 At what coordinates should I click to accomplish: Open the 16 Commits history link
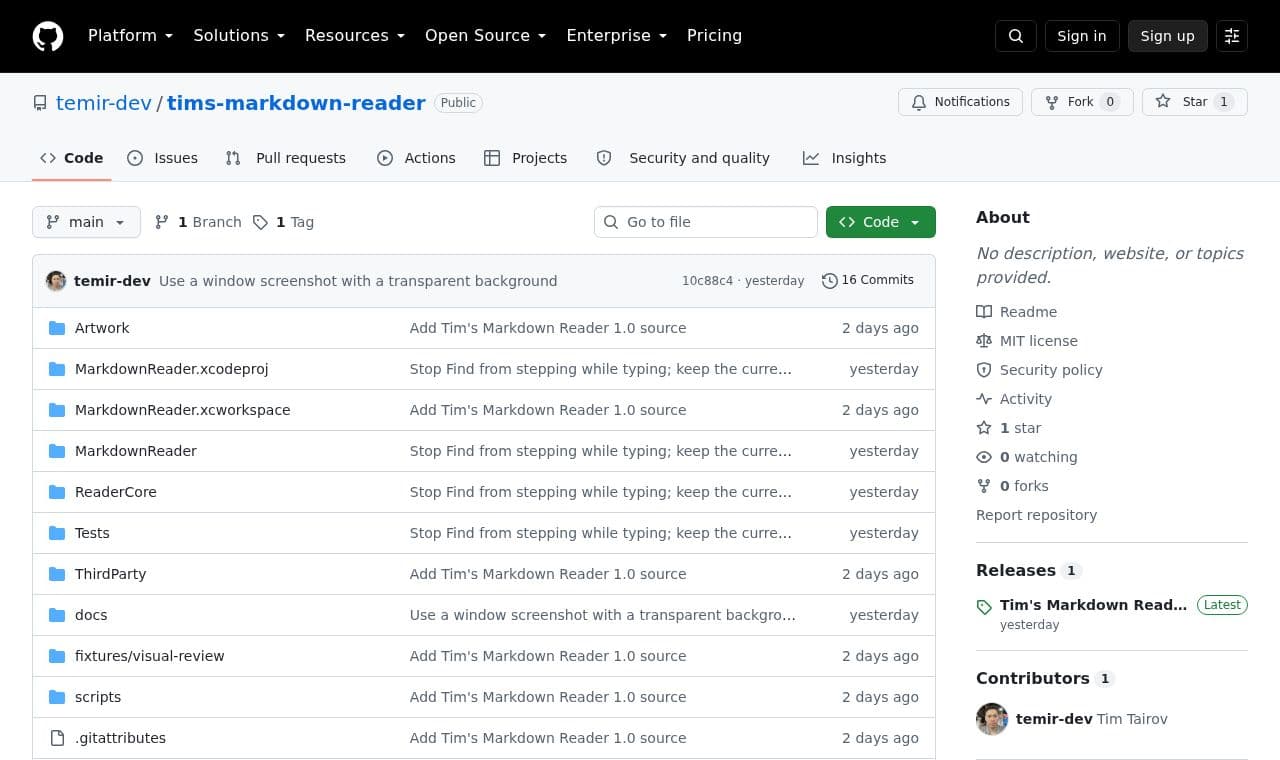point(868,280)
